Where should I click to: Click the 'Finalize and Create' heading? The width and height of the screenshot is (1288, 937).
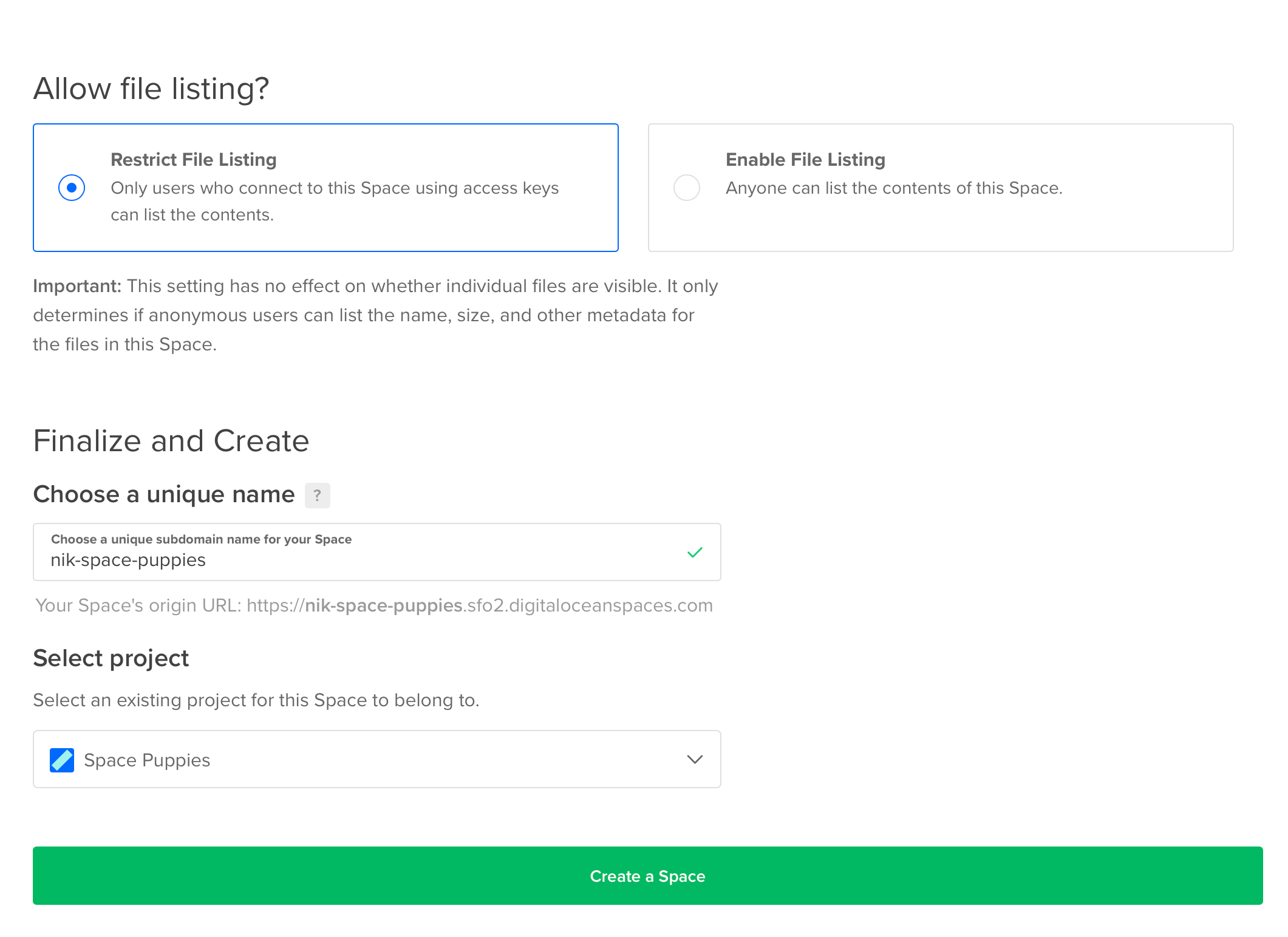pyautogui.click(x=171, y=441)
